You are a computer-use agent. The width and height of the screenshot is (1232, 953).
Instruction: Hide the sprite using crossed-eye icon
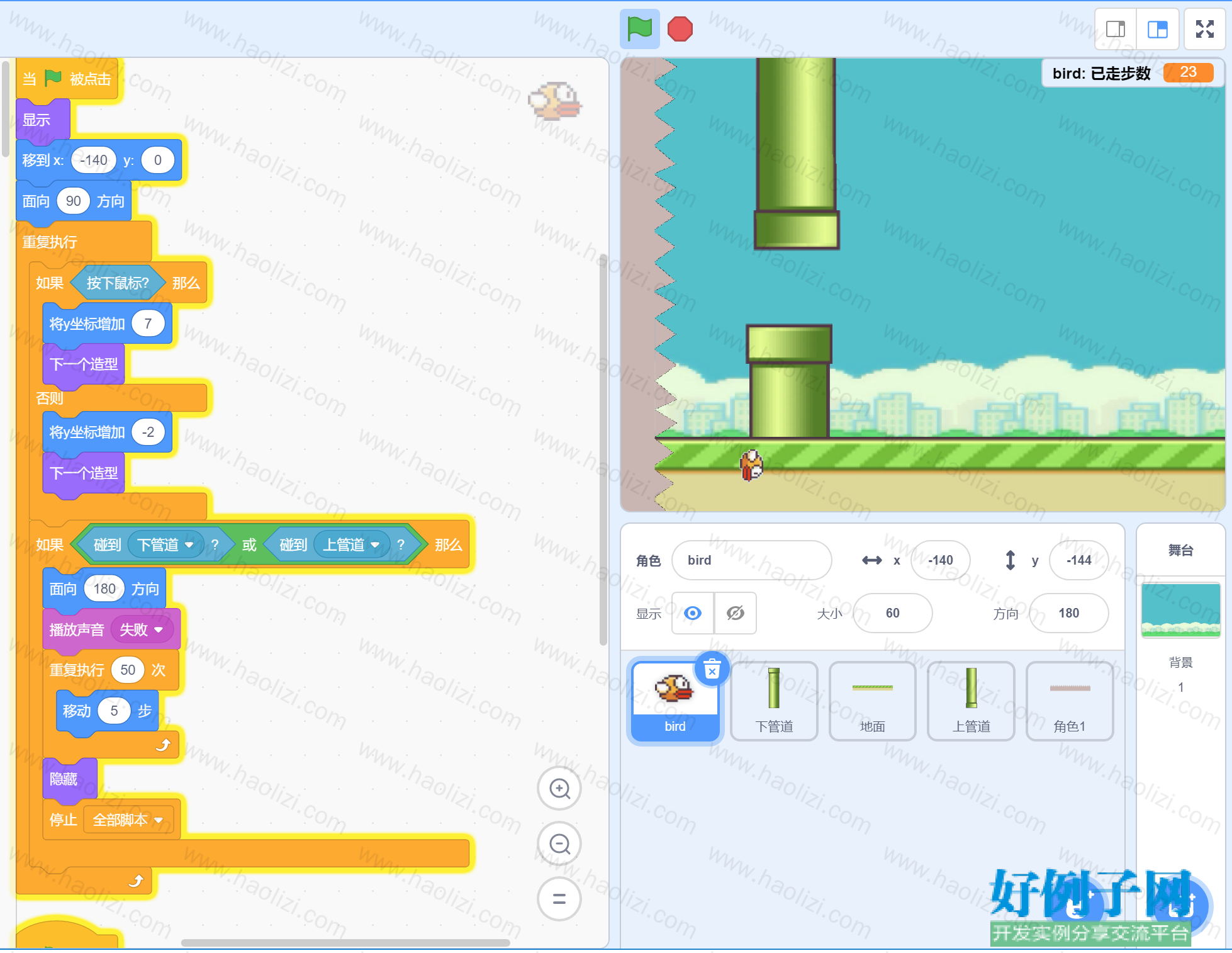(735, 613)
